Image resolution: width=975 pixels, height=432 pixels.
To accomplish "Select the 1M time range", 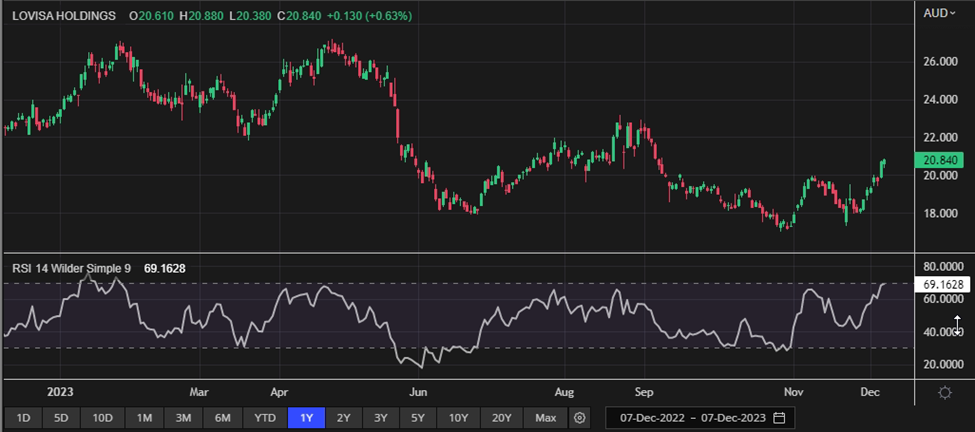I will click(x=144, y=418).
